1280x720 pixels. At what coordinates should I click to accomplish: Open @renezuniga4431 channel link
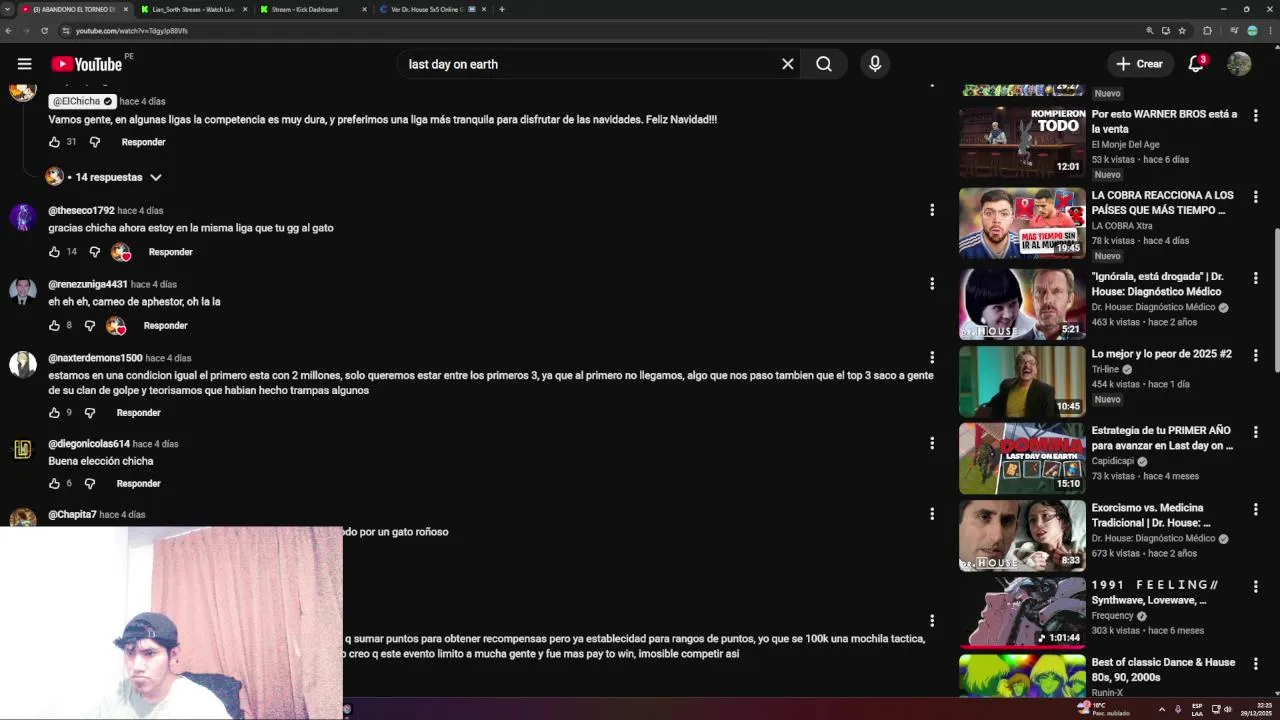coord(88,285)
